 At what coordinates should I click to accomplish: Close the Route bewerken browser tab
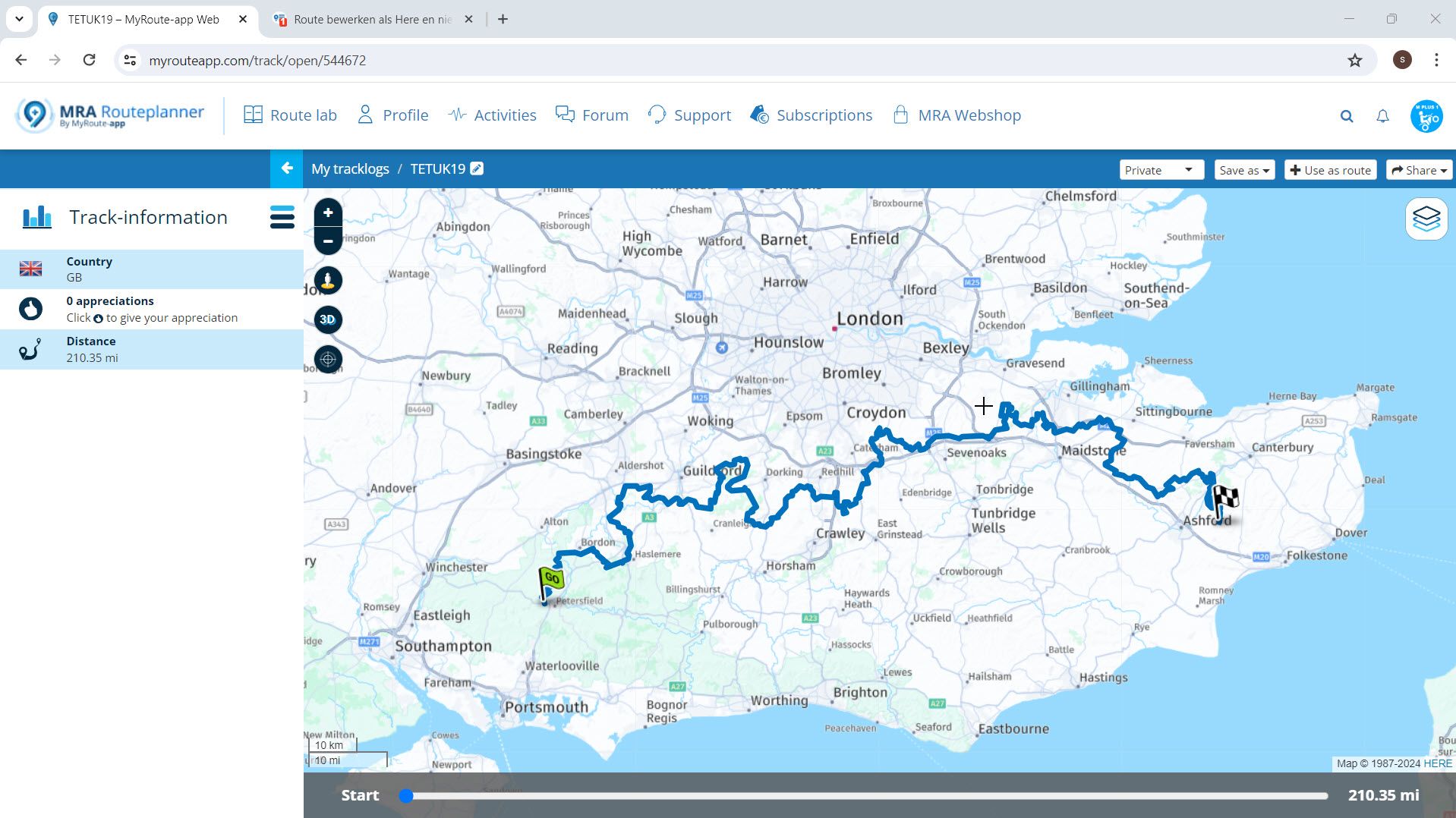coord(469,19)
